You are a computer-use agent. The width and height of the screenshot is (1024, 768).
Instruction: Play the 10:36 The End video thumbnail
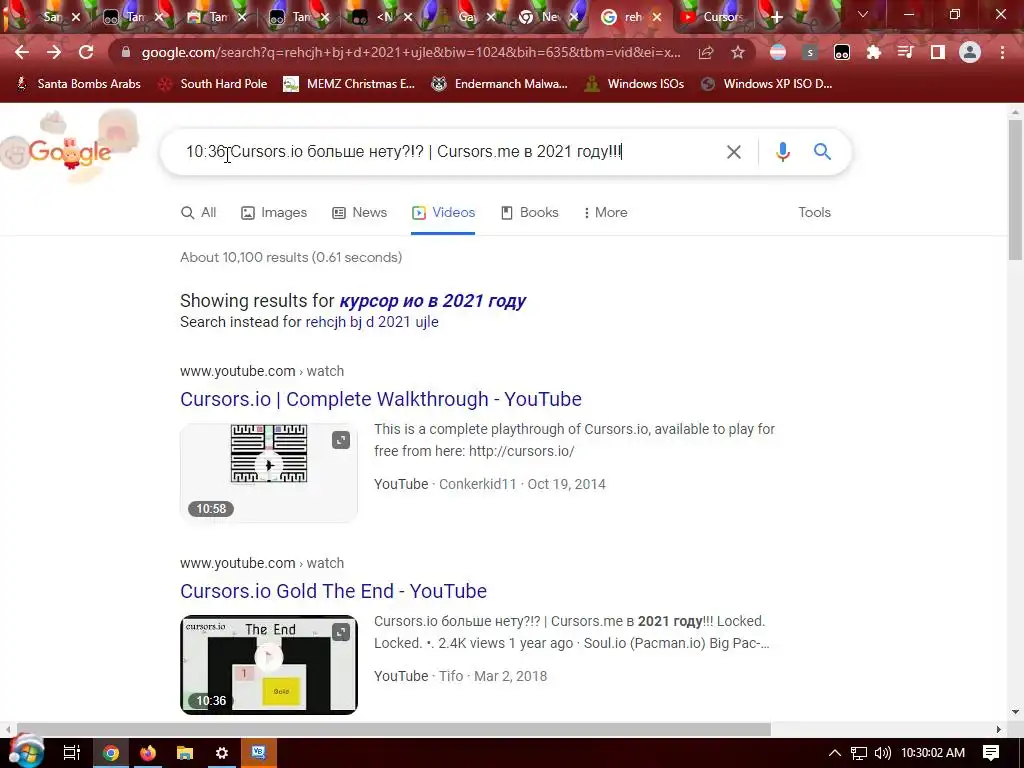click(x=268, y=664)
